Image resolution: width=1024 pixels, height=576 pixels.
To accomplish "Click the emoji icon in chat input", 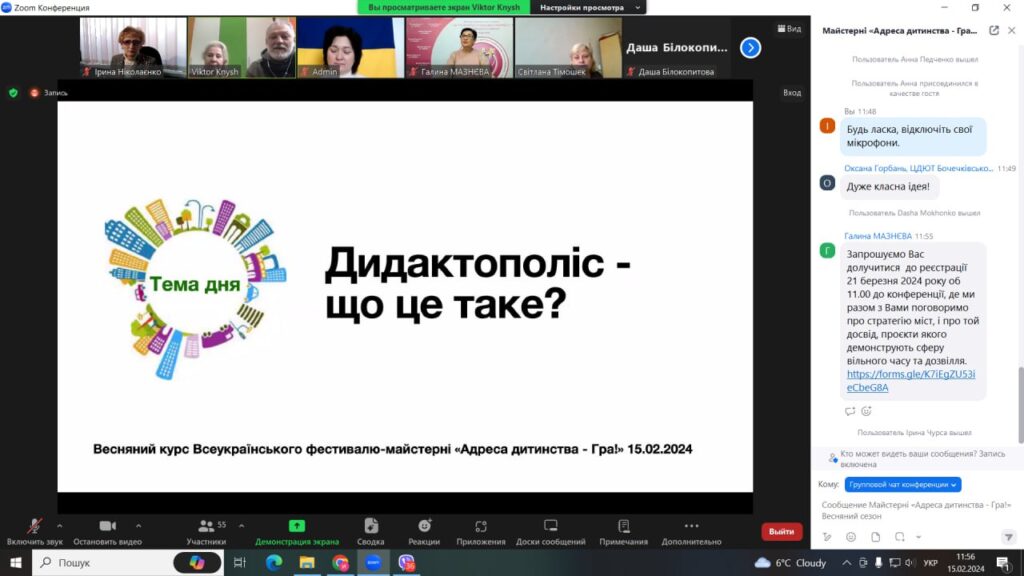I will (850, 537).
